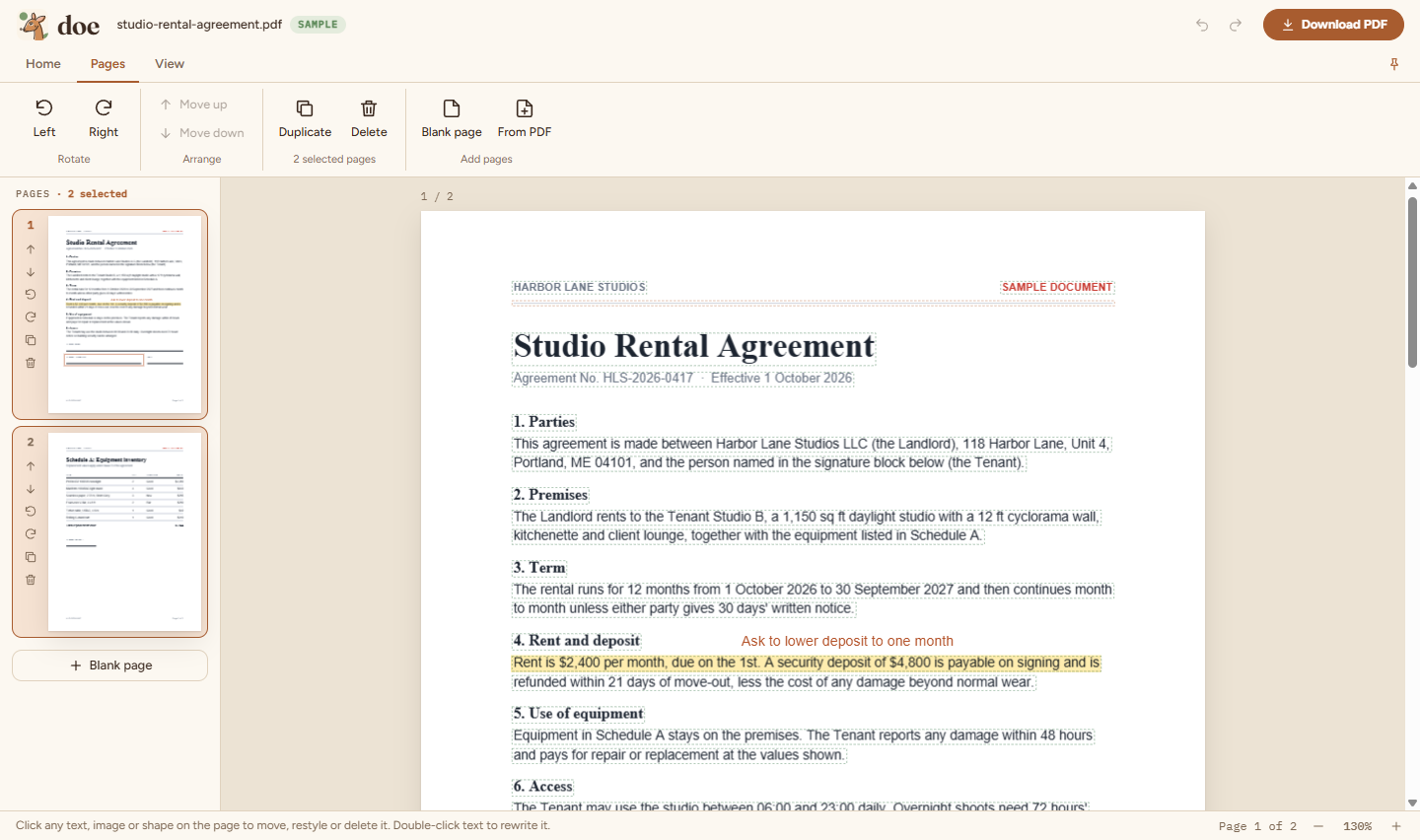Duplicate the selected pages
This screenshot has width=1420, height=840.
[x=305, y=118]
